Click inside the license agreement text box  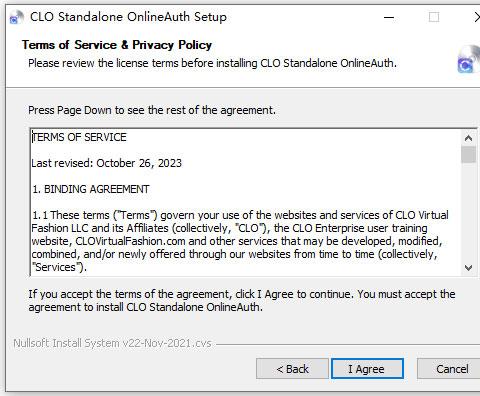pyautogui.click(x=246, y=202)
